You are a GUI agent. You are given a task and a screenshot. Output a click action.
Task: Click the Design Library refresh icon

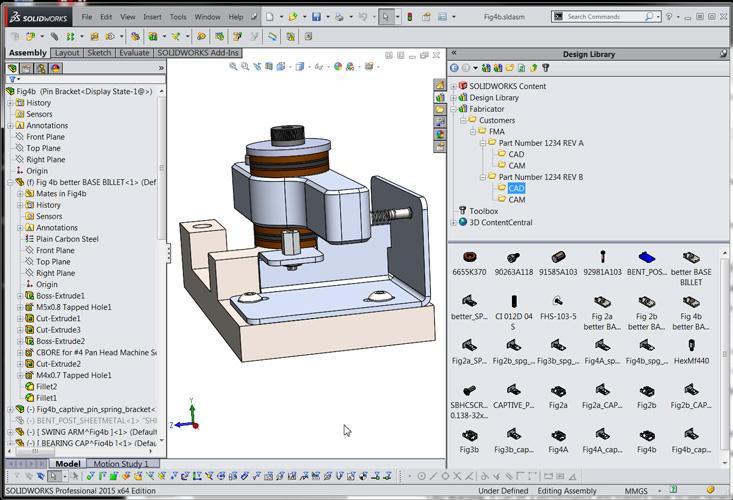point(522,68)
